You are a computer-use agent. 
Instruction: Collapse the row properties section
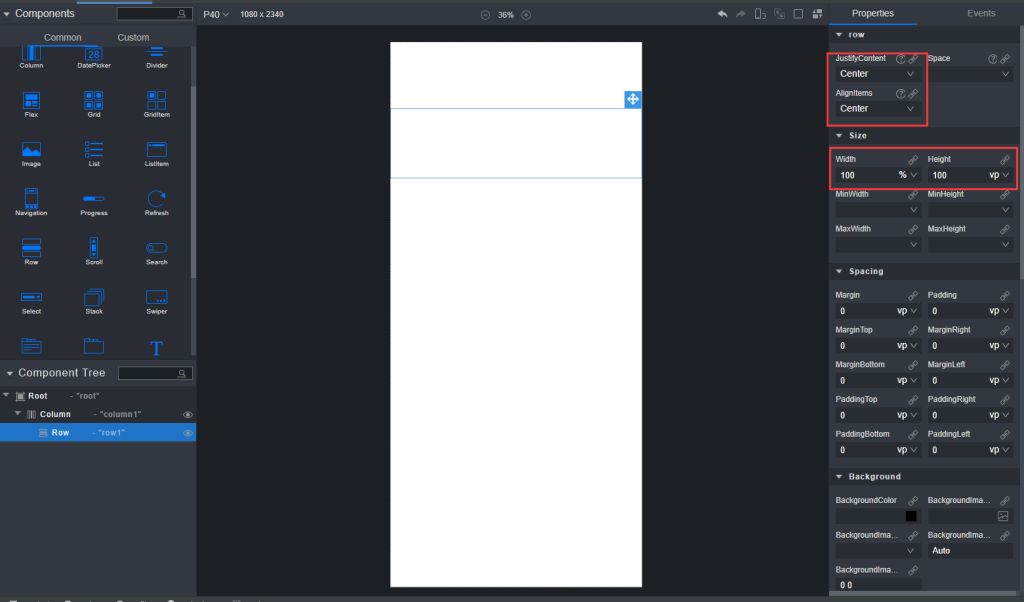(x=839, y=35)
